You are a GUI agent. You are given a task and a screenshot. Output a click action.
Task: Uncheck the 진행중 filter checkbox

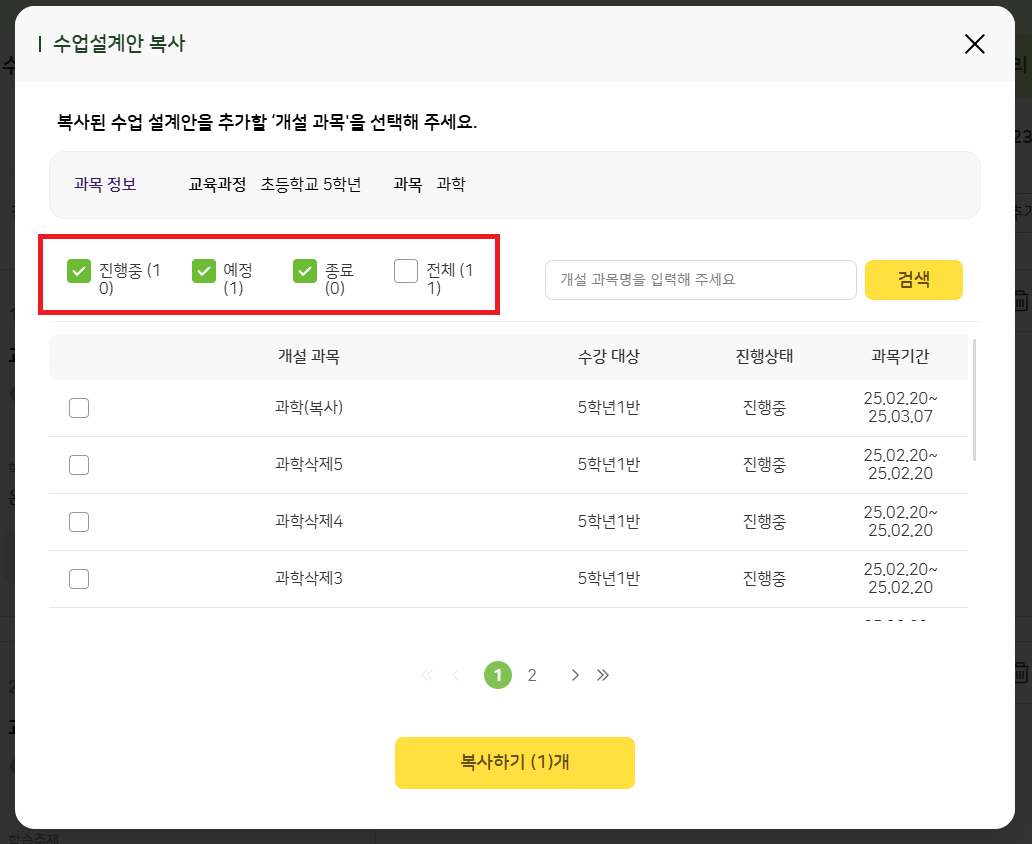click(79, 271)
